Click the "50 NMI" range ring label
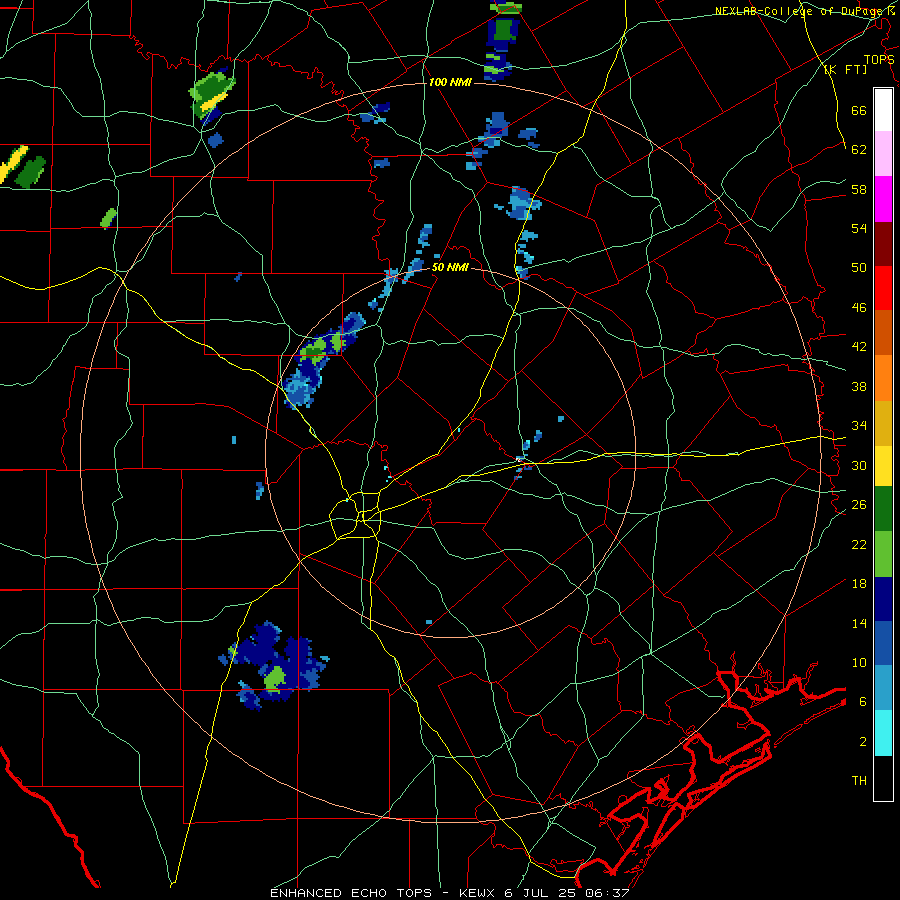Viewport: 900px width, 900px height. [x=450, y=267]
